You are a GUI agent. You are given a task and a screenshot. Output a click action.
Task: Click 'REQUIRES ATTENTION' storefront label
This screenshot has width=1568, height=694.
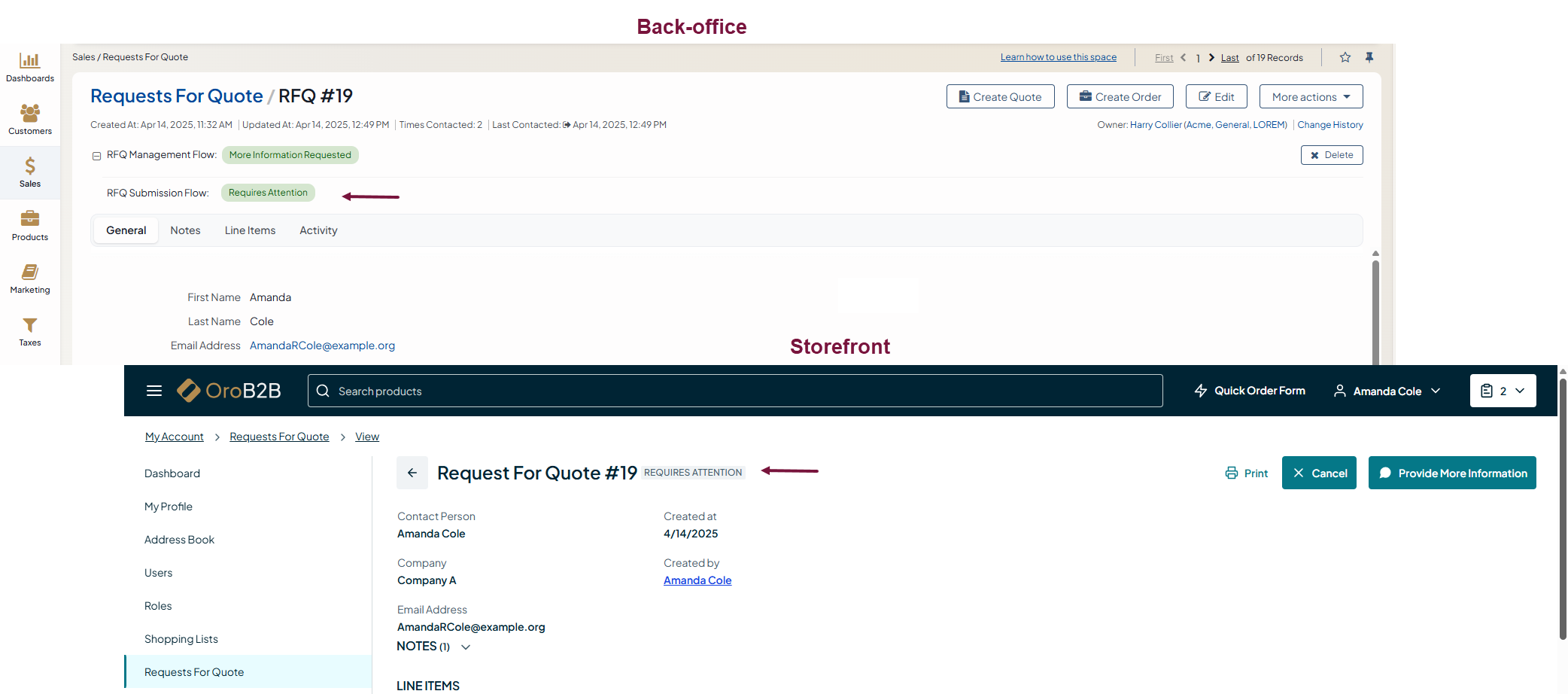pos(693,473)
